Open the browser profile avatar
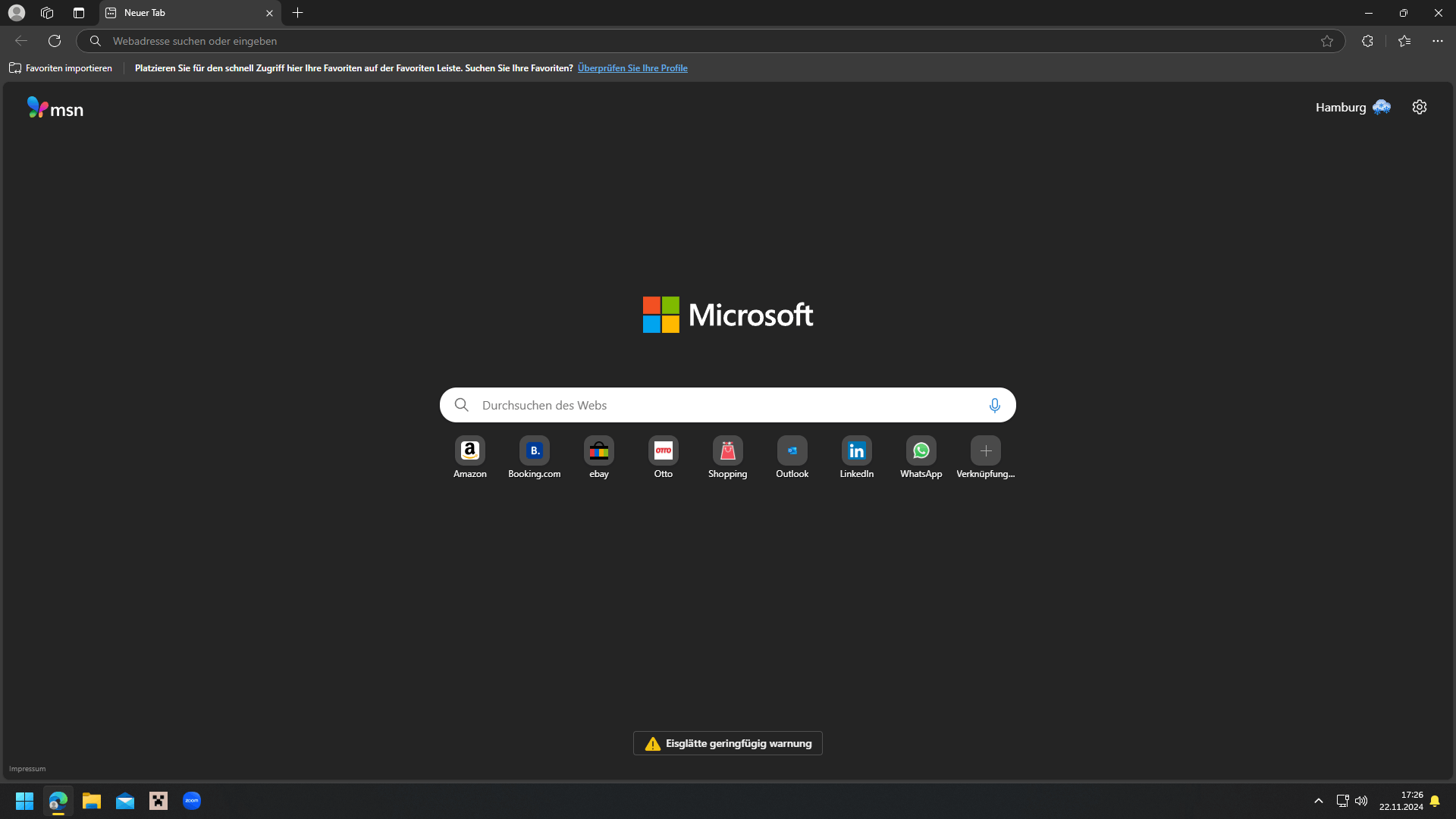 [16, 12]
